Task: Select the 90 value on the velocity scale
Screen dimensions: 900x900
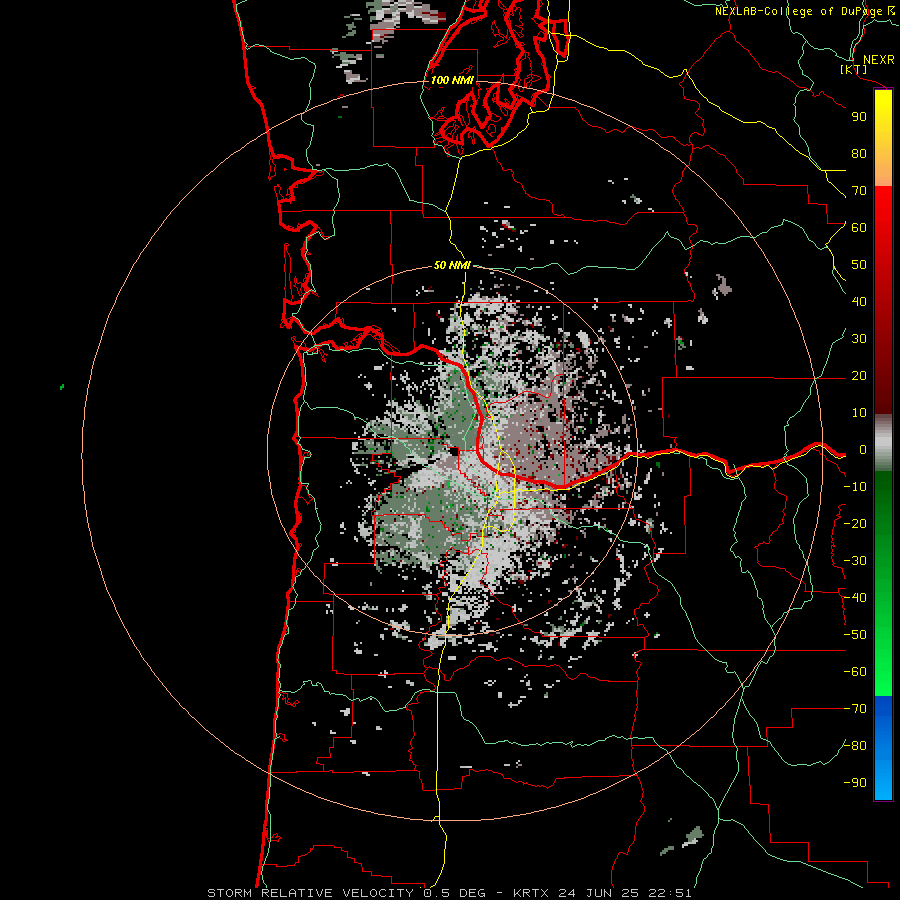Action: (859, 117)
